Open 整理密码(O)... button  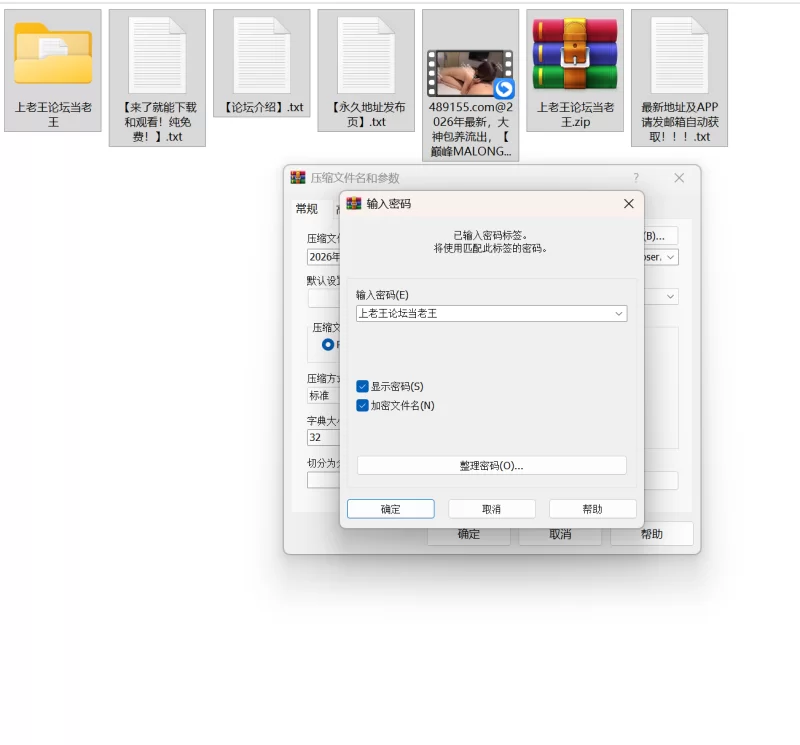pos(492,465)
